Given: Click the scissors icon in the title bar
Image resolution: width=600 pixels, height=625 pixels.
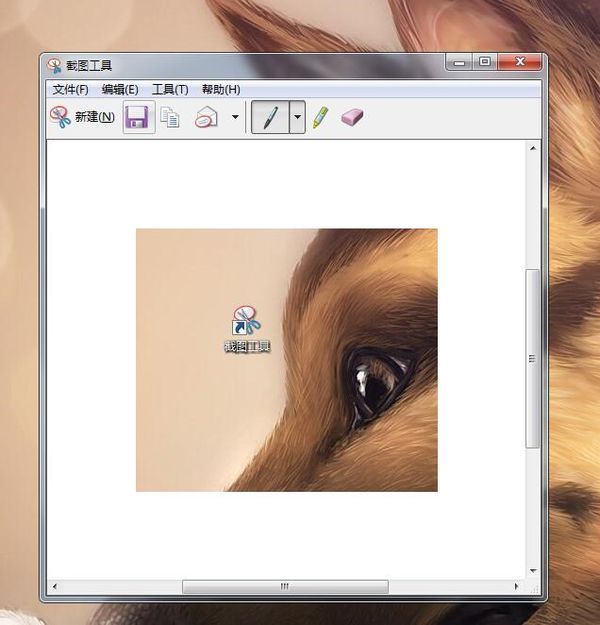Looking at the screenshot, I should (55, 66).
